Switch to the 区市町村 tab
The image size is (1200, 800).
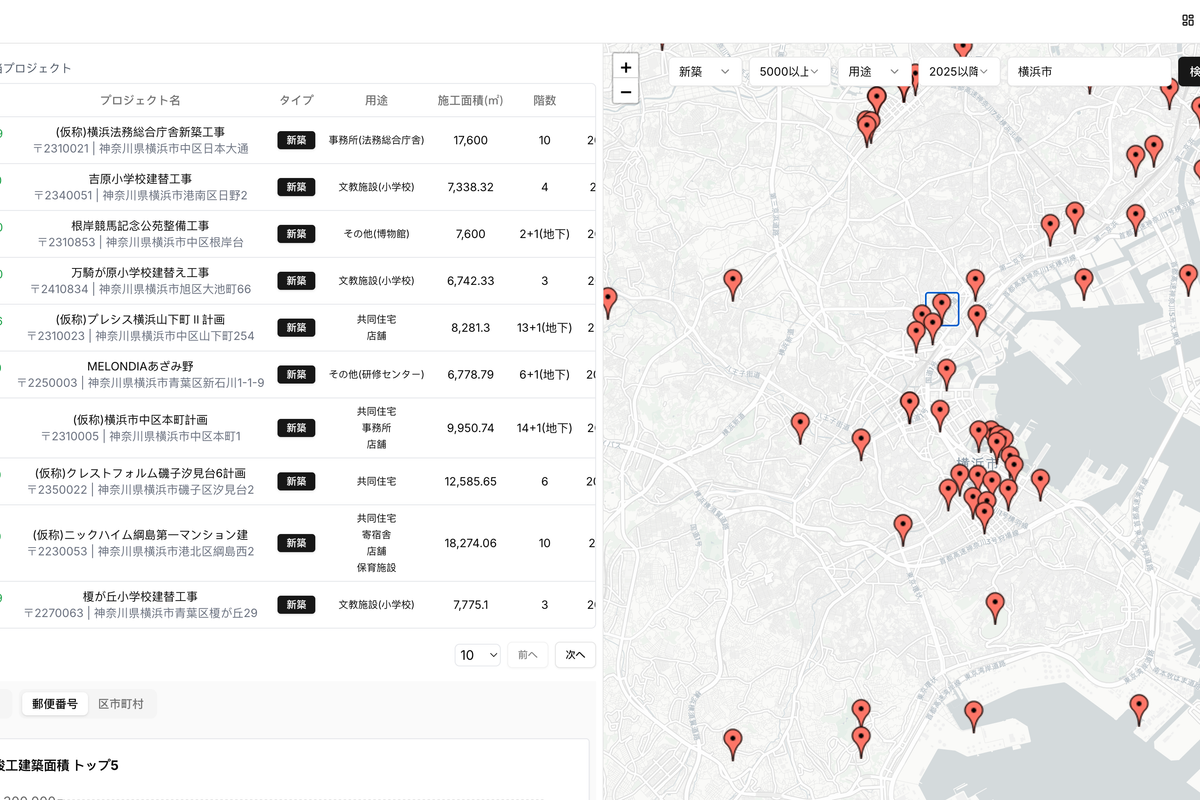121,704
